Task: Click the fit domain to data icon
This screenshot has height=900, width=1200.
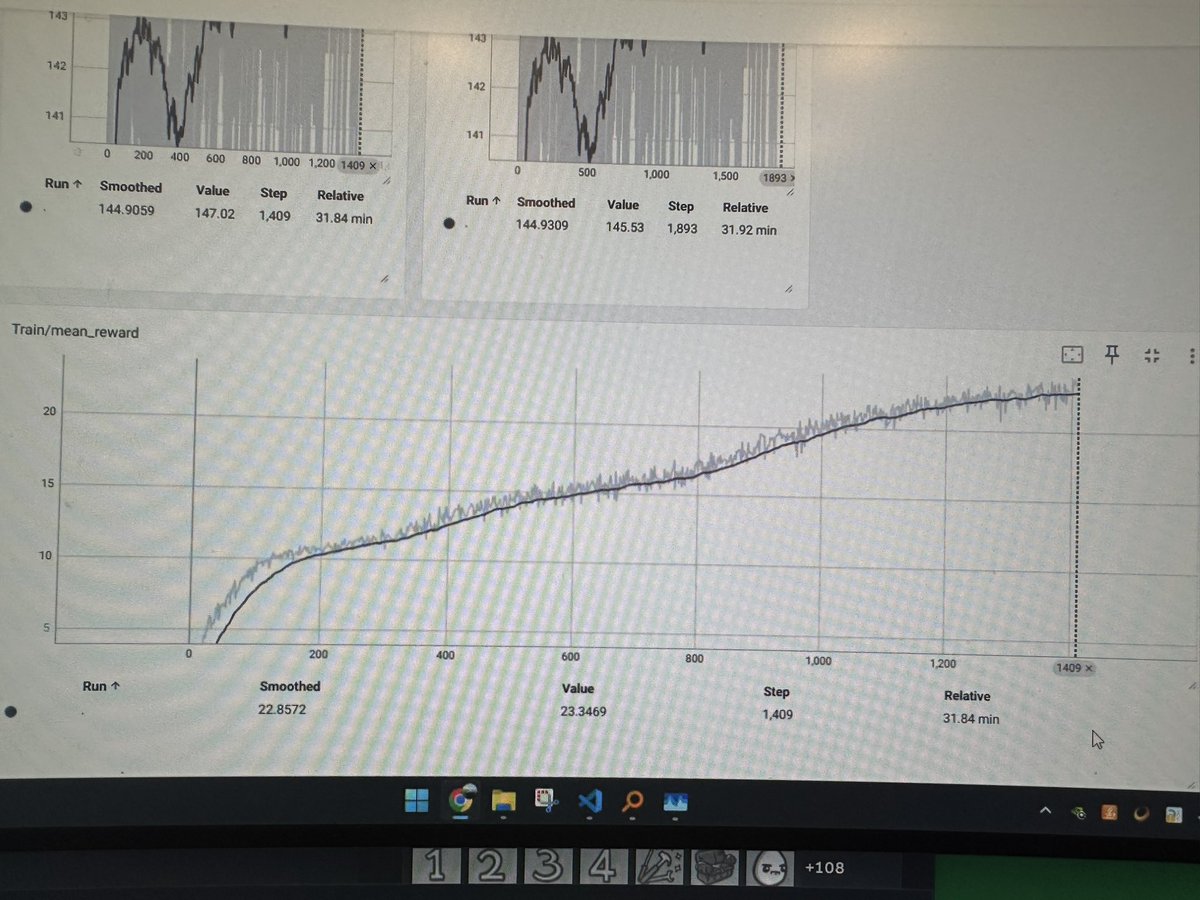Action: coord(1071,354)
